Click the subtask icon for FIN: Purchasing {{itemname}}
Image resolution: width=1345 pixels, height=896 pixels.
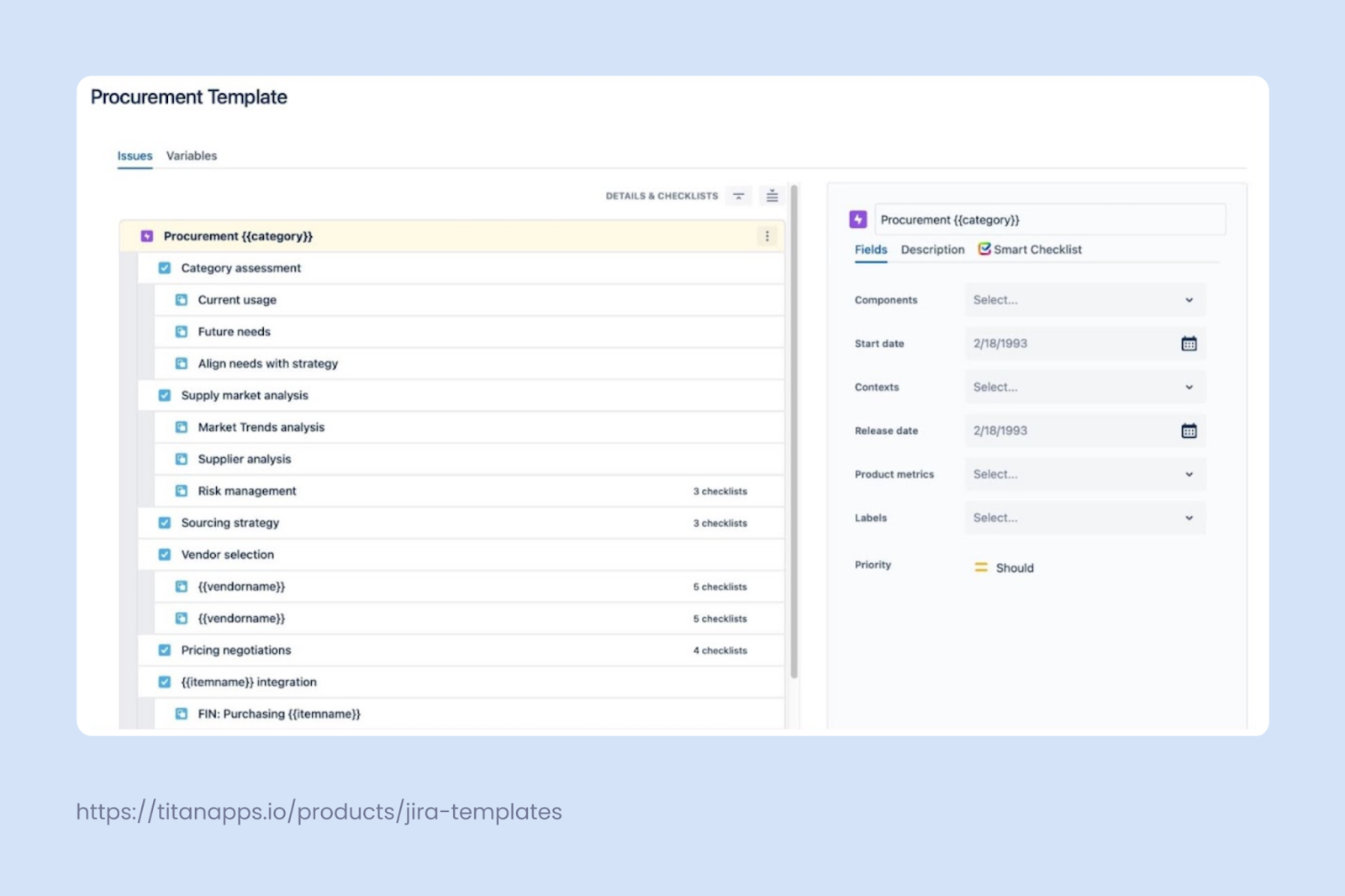[x=181, y=714]
